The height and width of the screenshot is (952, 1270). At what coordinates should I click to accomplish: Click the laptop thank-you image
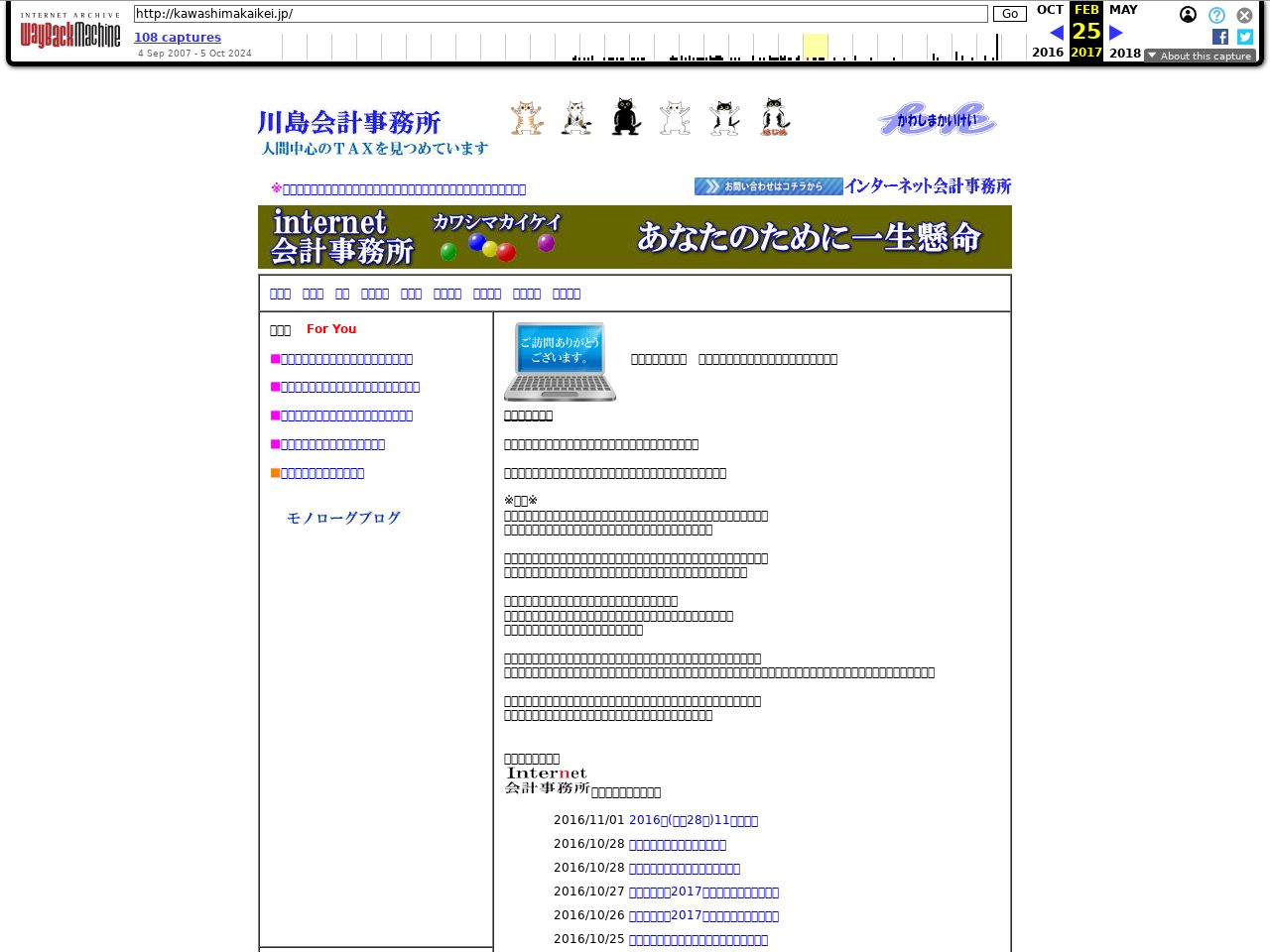[560, 361]
